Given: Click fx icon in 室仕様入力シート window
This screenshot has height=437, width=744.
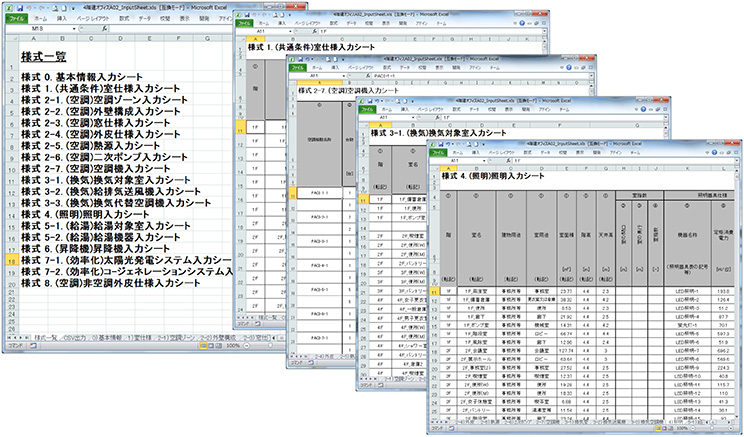Looking at the screenshot, I should [x=315, y=31].
